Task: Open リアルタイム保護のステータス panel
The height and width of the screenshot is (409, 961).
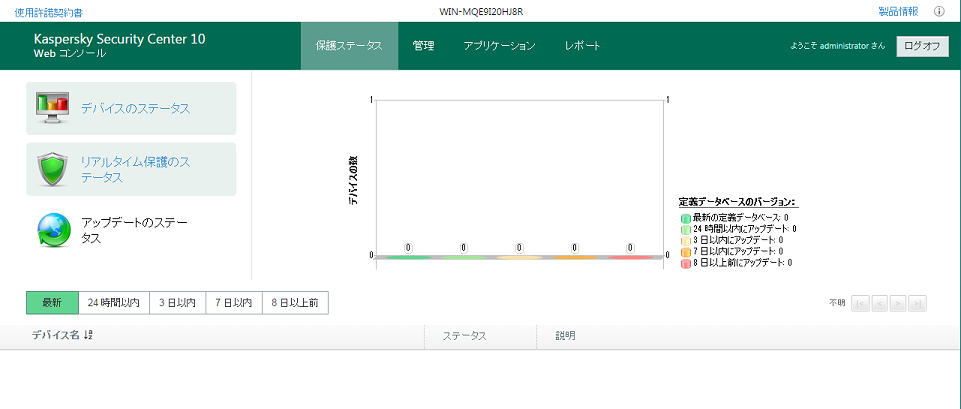Action: [131, 169]
